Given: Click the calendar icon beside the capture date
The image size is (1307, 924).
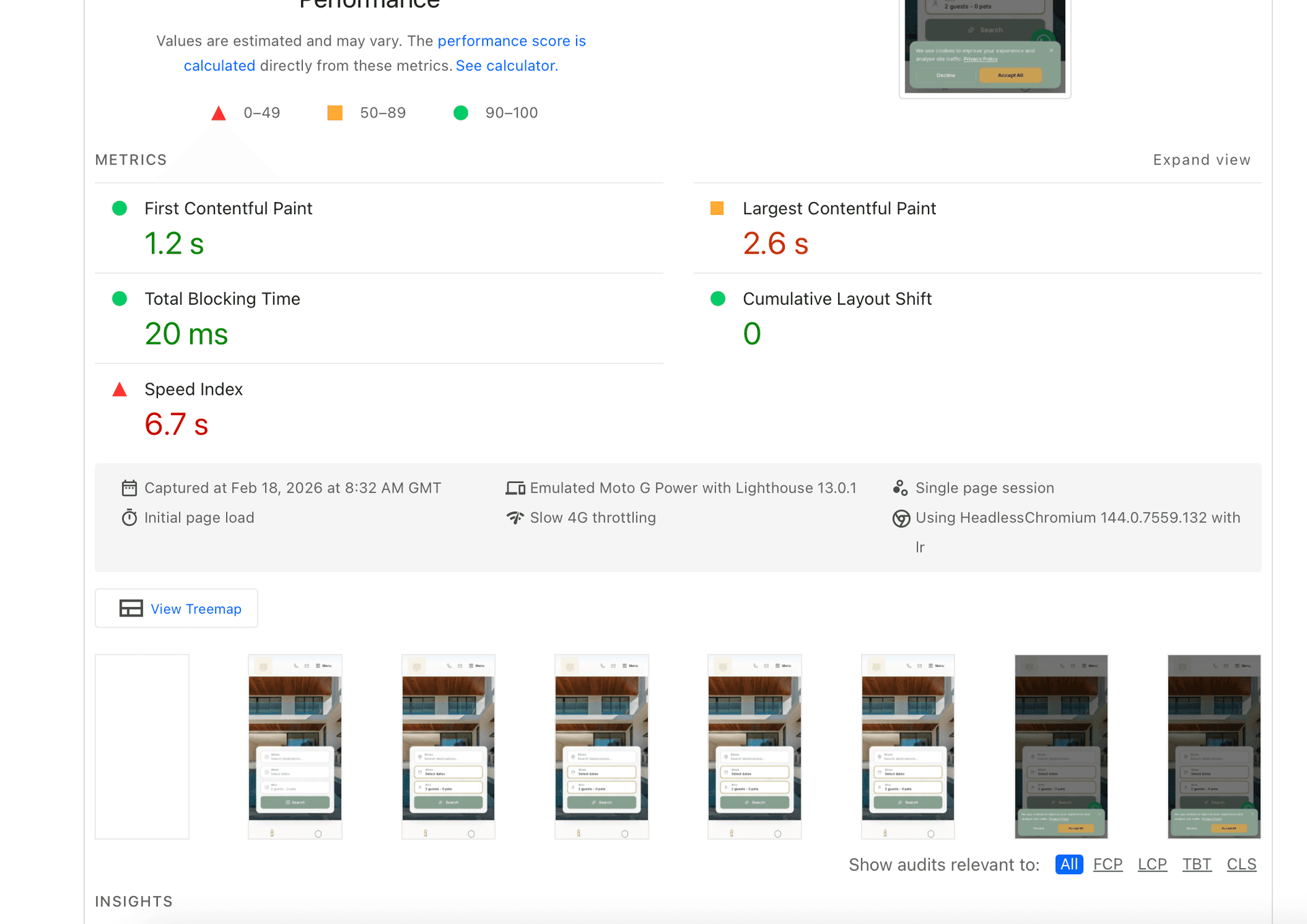Looking at the screenshot, I should point(129,488).
